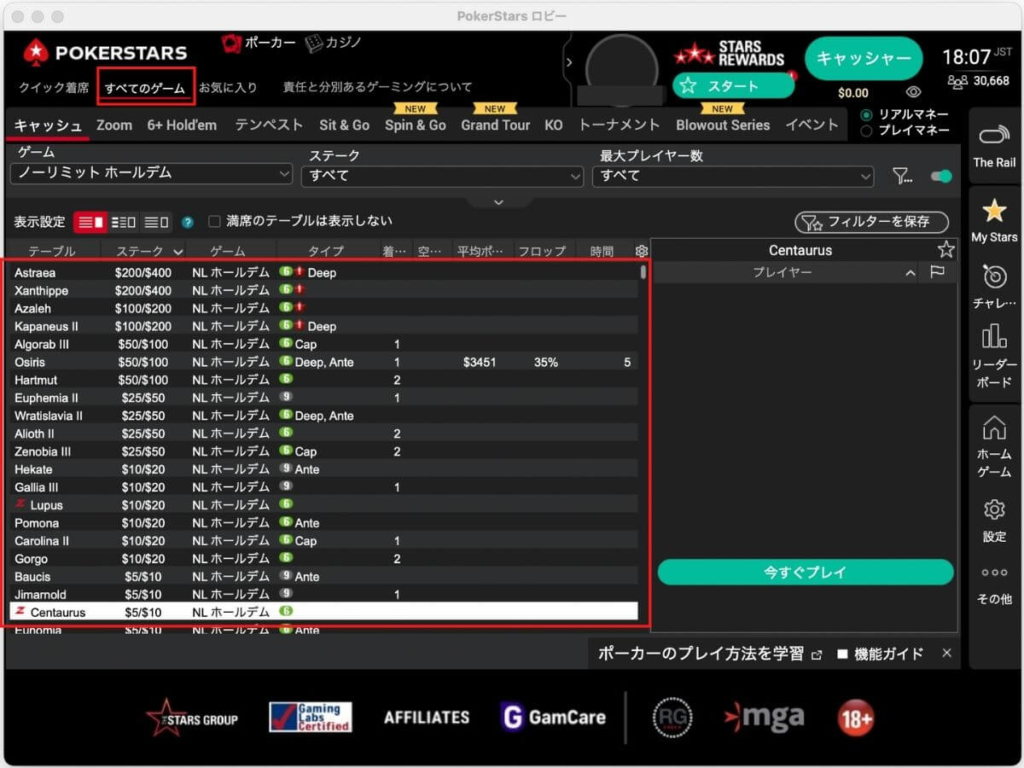Open display settings help question icon
1024x768 pixels.
click(x=187, y=222)
